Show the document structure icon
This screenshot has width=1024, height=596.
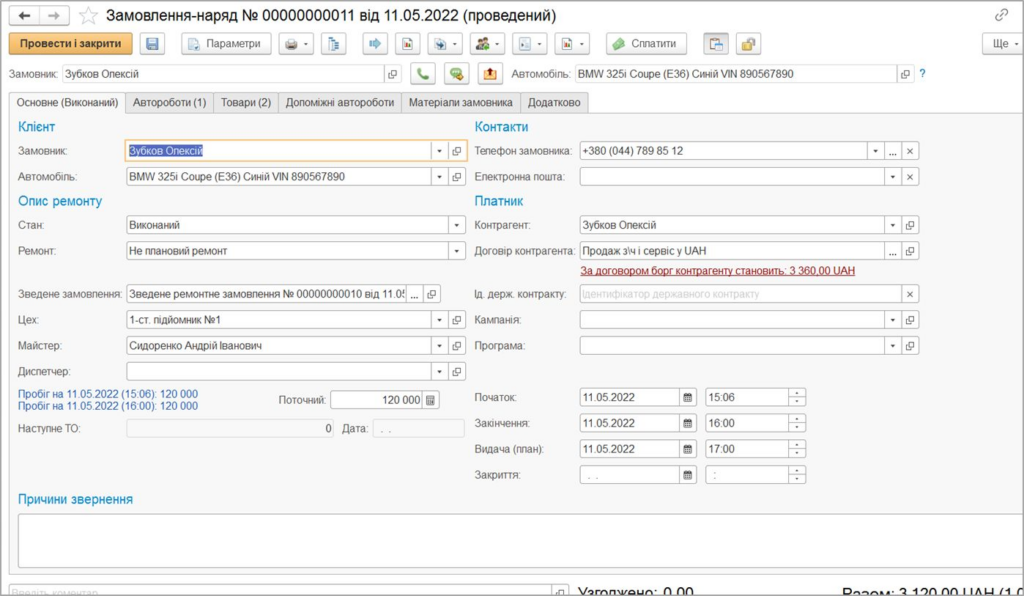point(333,44)
